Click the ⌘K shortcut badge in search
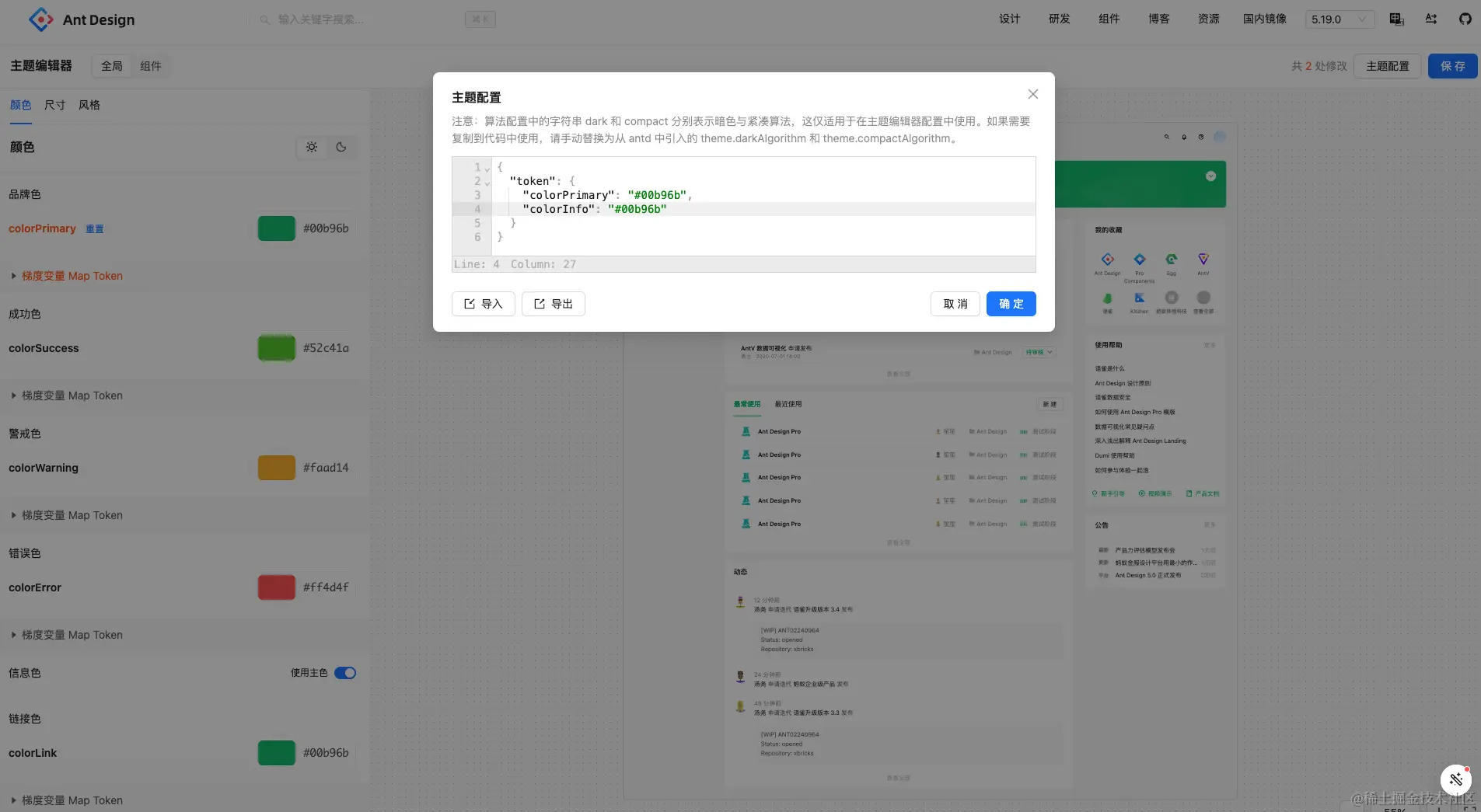1481x812 pixels. pos(480,19)
